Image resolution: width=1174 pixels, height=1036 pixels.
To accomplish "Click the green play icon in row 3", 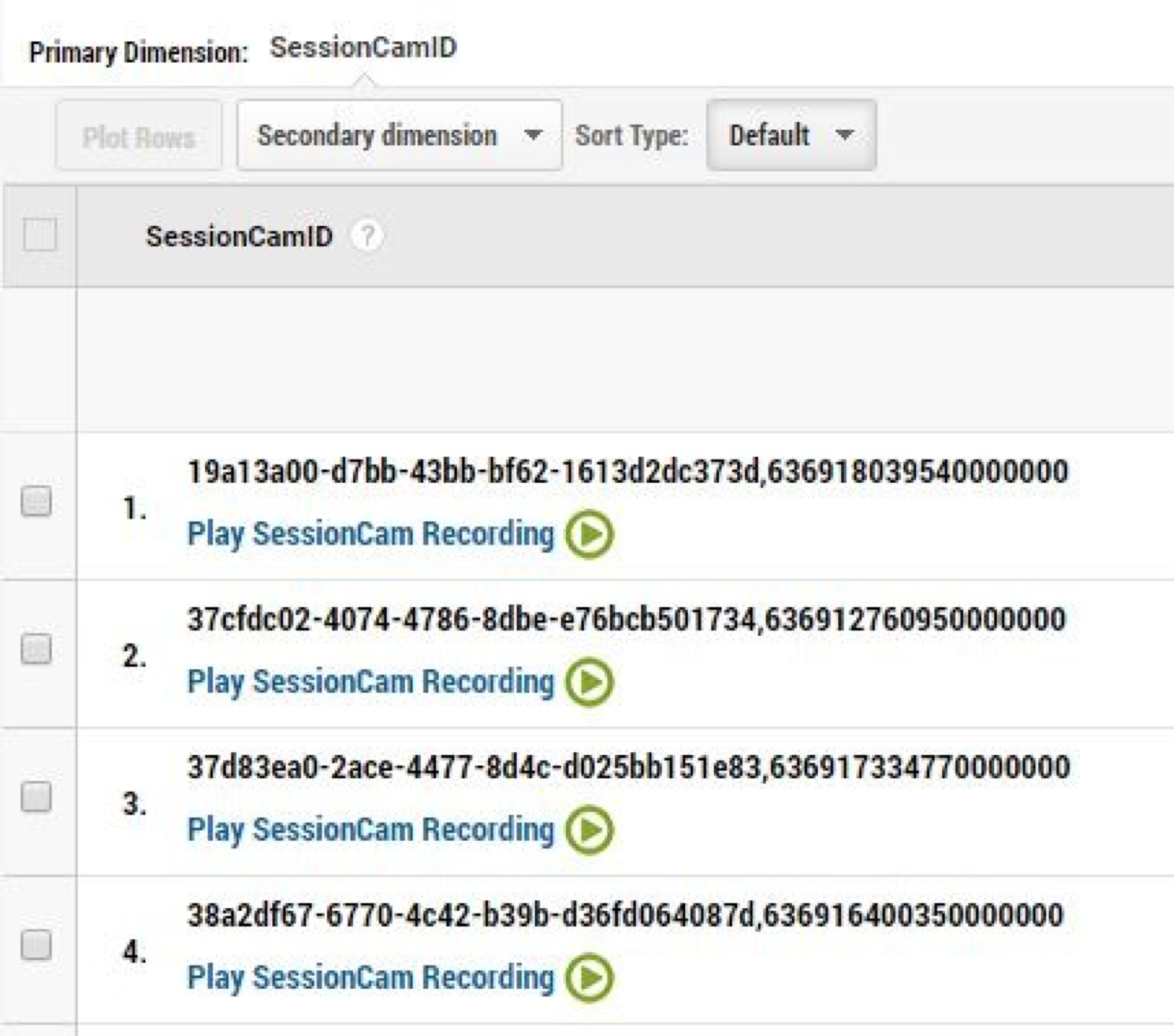I will (x=589, y=830).
